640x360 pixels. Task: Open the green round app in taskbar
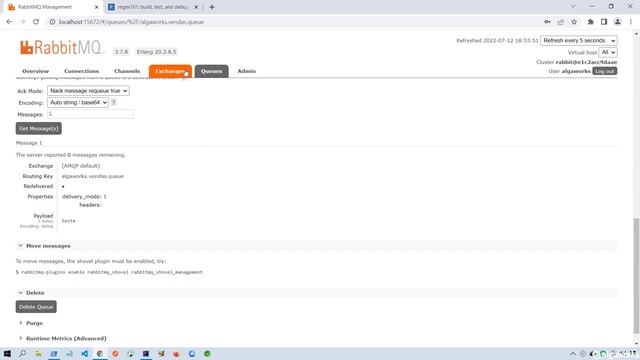tap(207, 353)
